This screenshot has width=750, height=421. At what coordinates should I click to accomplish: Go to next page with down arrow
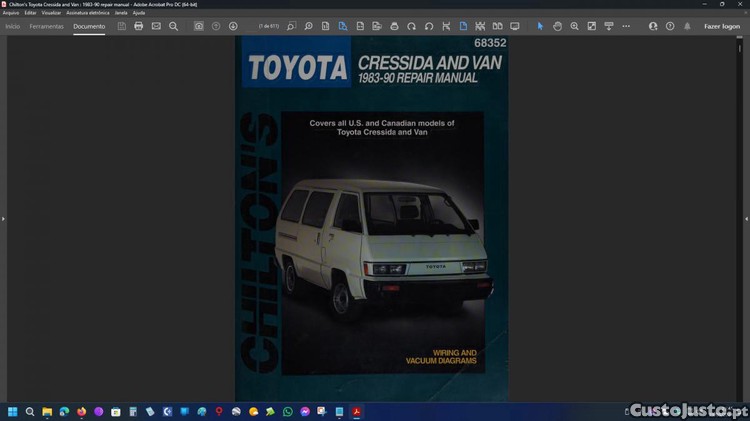pos(233,26)
